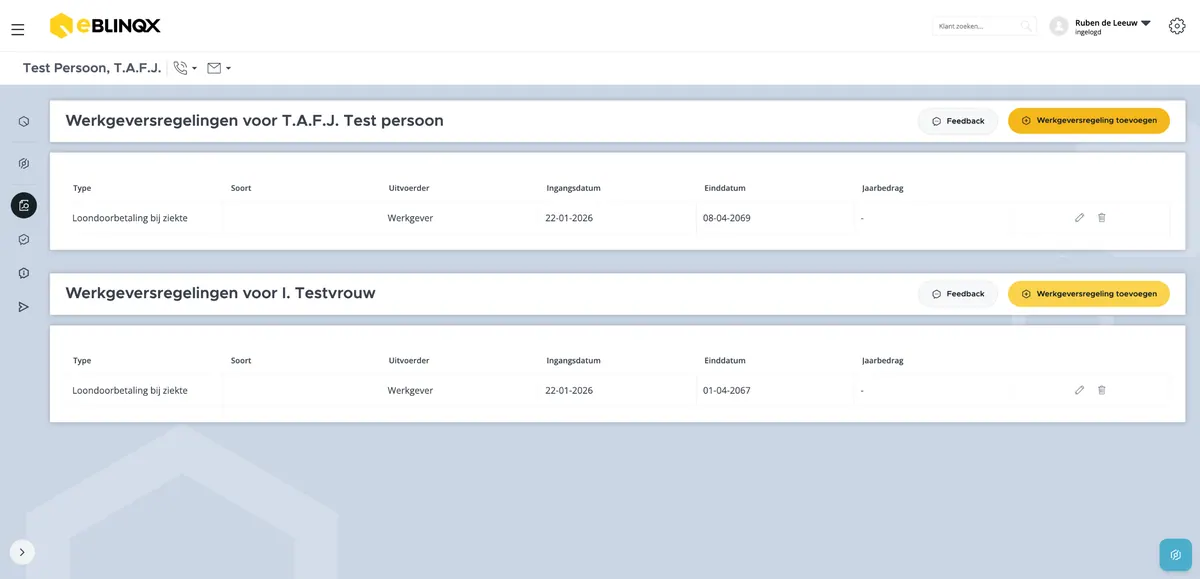
Task: Open the paper-plane send sidebar item
Action: coord(24,307)
